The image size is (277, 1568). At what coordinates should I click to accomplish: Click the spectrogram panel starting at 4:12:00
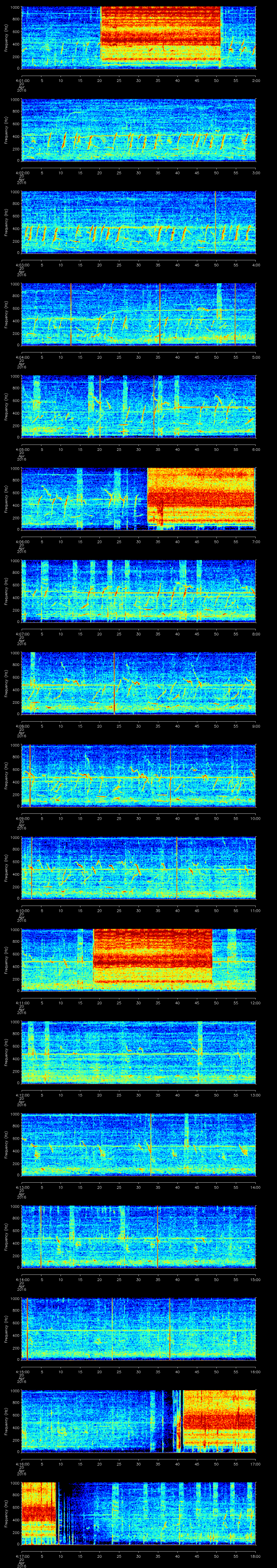coord(139,1052)
